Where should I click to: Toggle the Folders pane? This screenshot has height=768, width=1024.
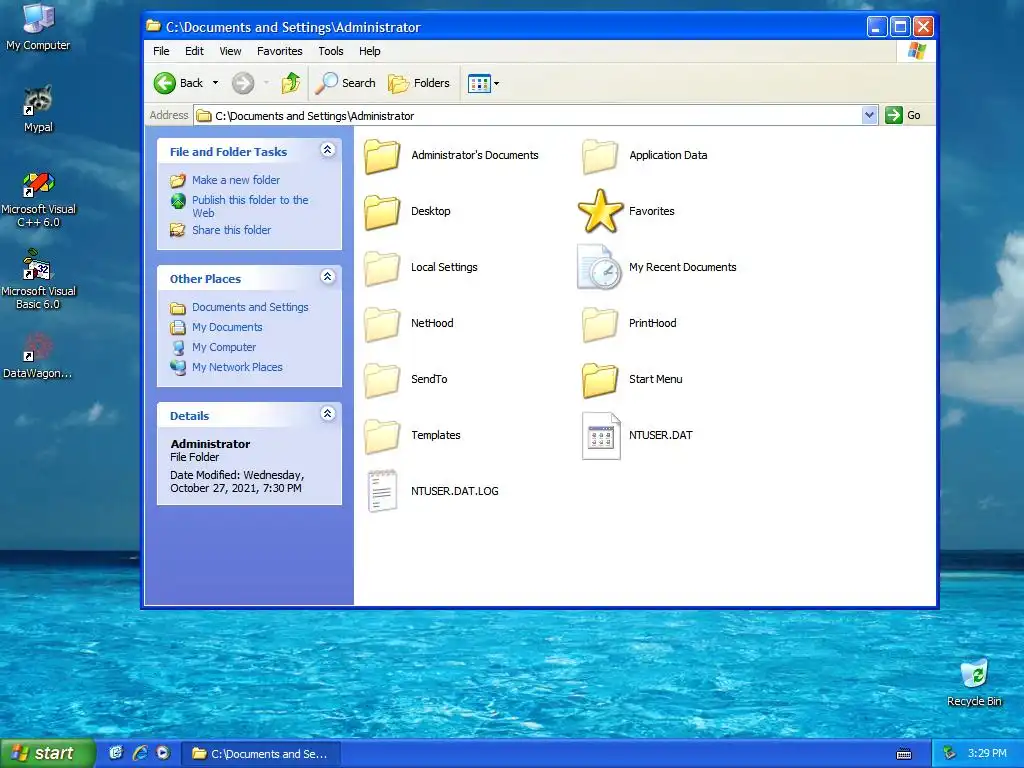pos(419,83)
